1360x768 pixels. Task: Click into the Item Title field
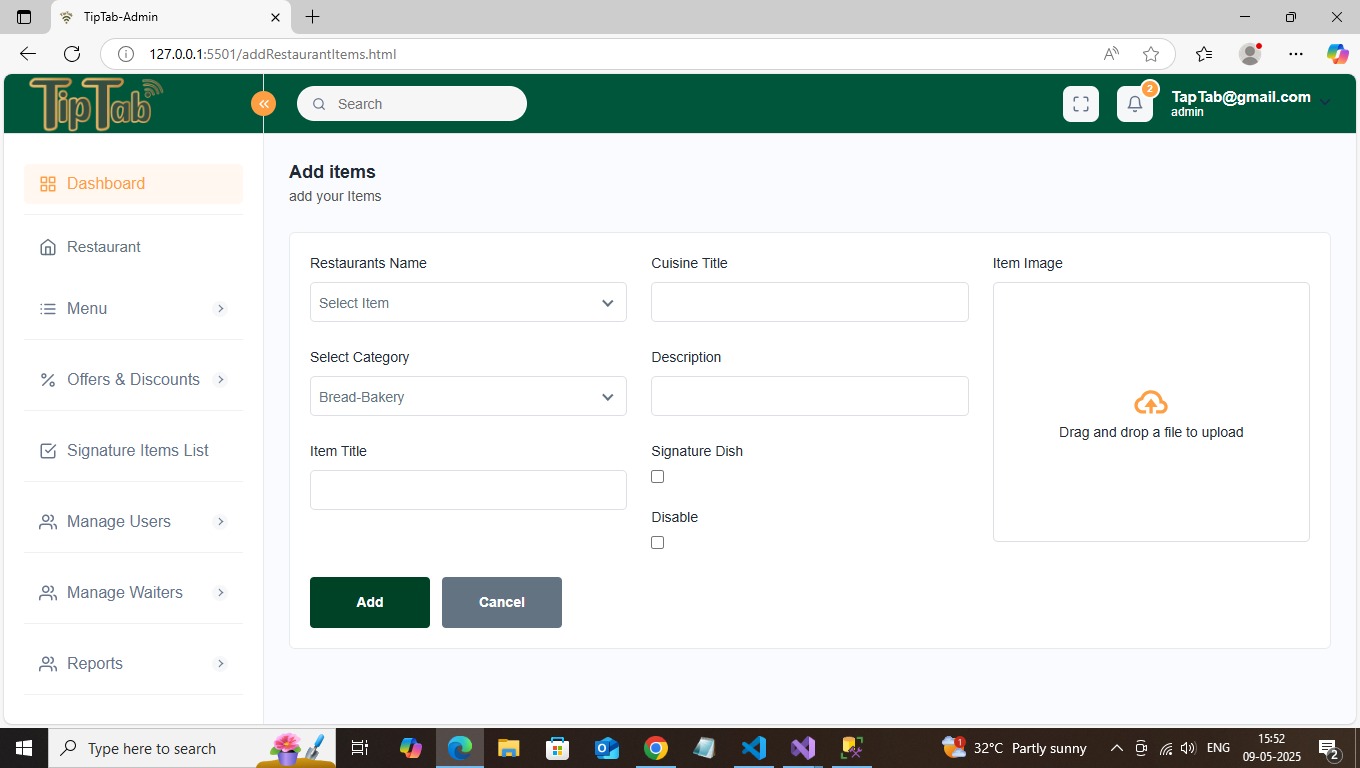[468, 491]
